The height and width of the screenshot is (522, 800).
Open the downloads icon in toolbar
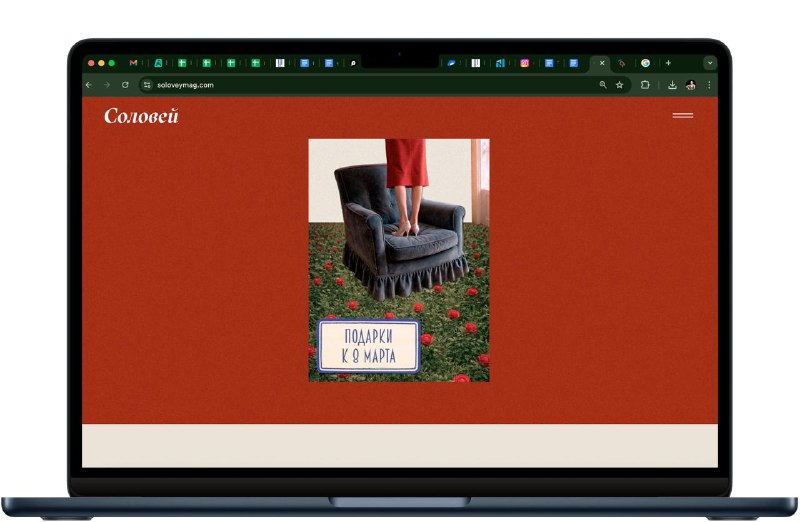pyautogui.click(x=672, y=85)
